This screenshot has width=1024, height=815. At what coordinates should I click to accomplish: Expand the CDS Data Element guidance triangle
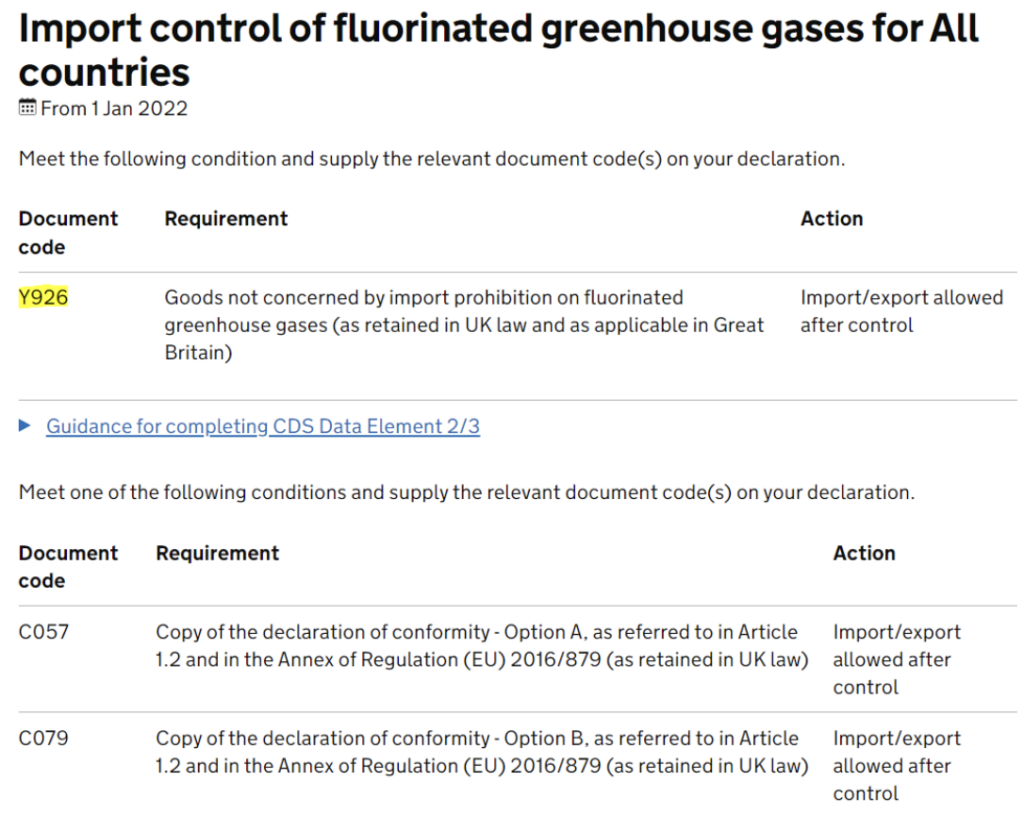(25, 426)
